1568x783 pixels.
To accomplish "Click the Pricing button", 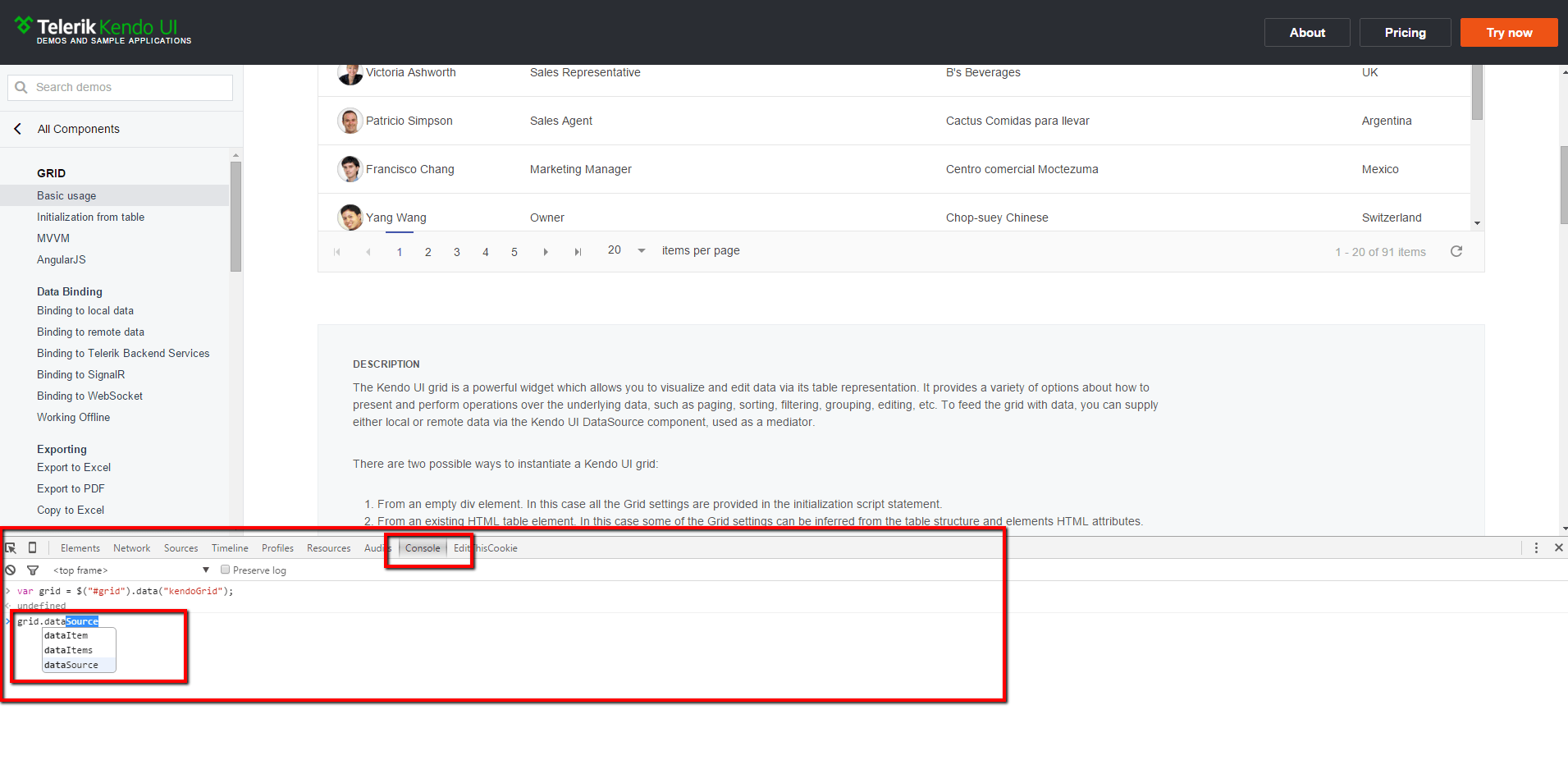I will (1406, 33).
